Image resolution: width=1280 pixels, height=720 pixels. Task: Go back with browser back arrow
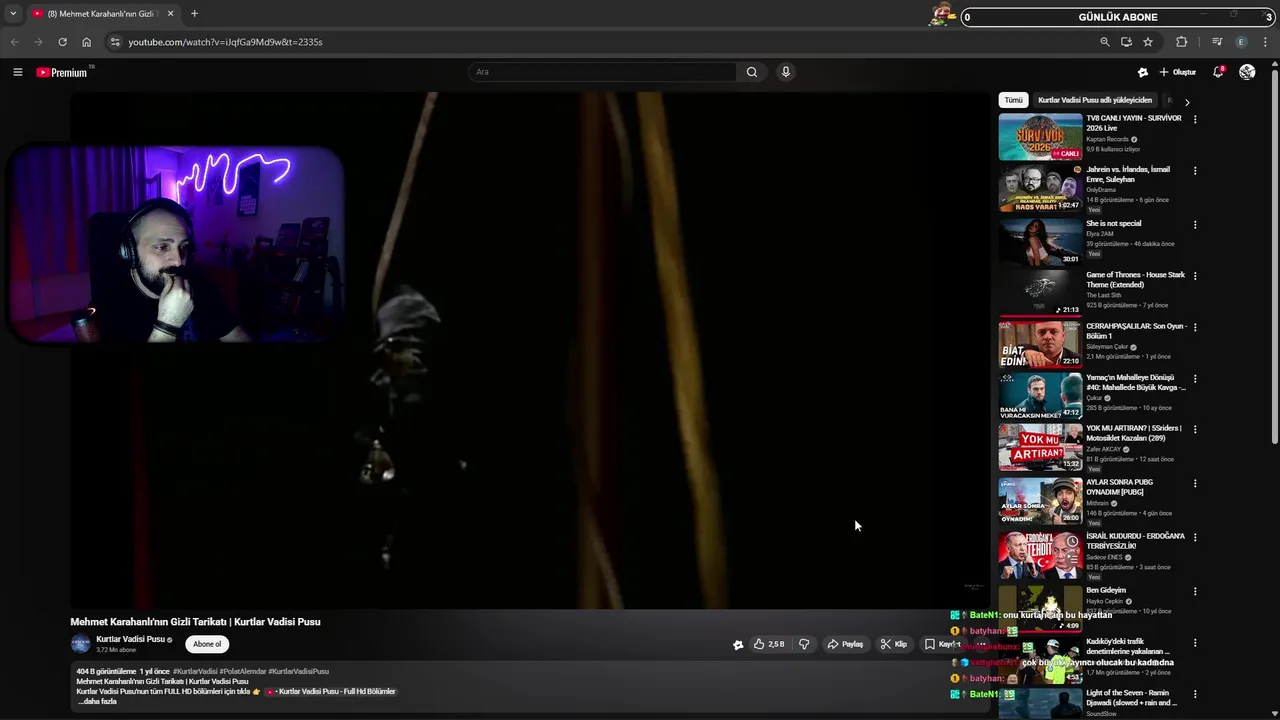(x=14, y=42)
